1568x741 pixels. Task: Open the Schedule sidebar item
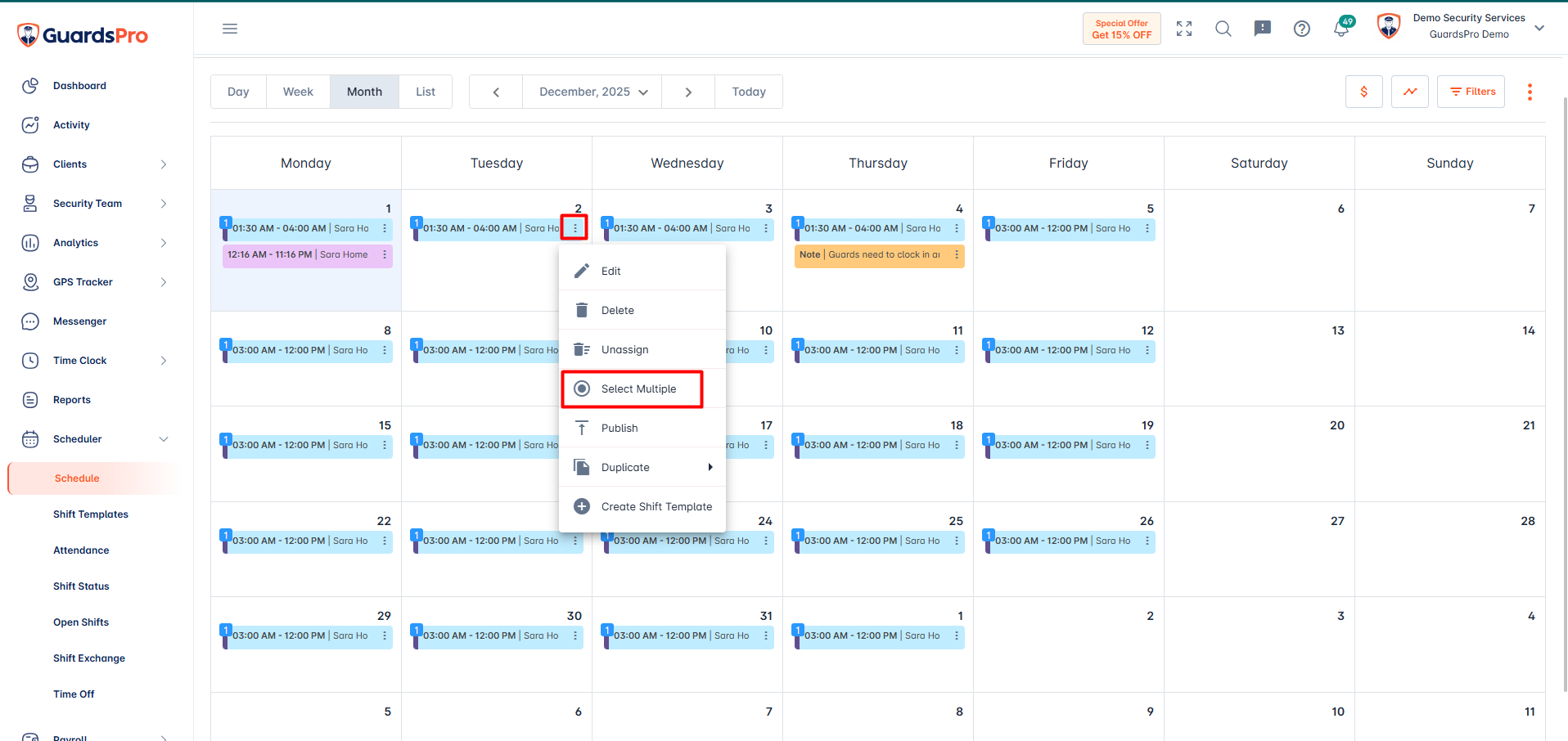(92, 478)
